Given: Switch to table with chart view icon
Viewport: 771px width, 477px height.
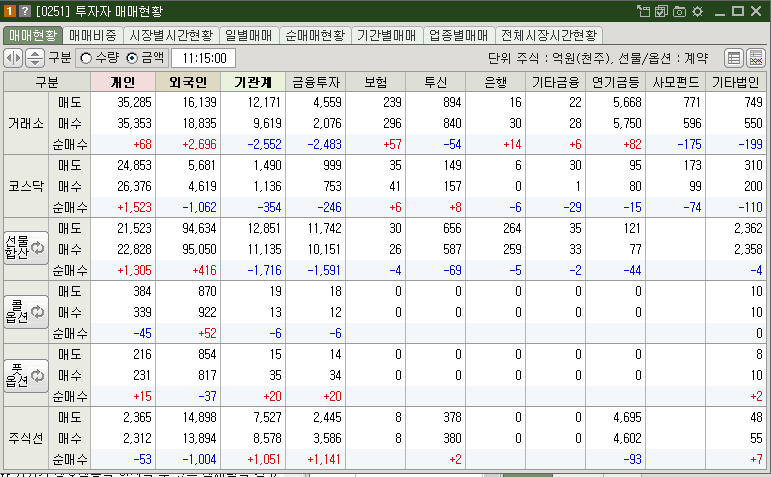Looking at the screenshot, I should [x=756, y=58].
